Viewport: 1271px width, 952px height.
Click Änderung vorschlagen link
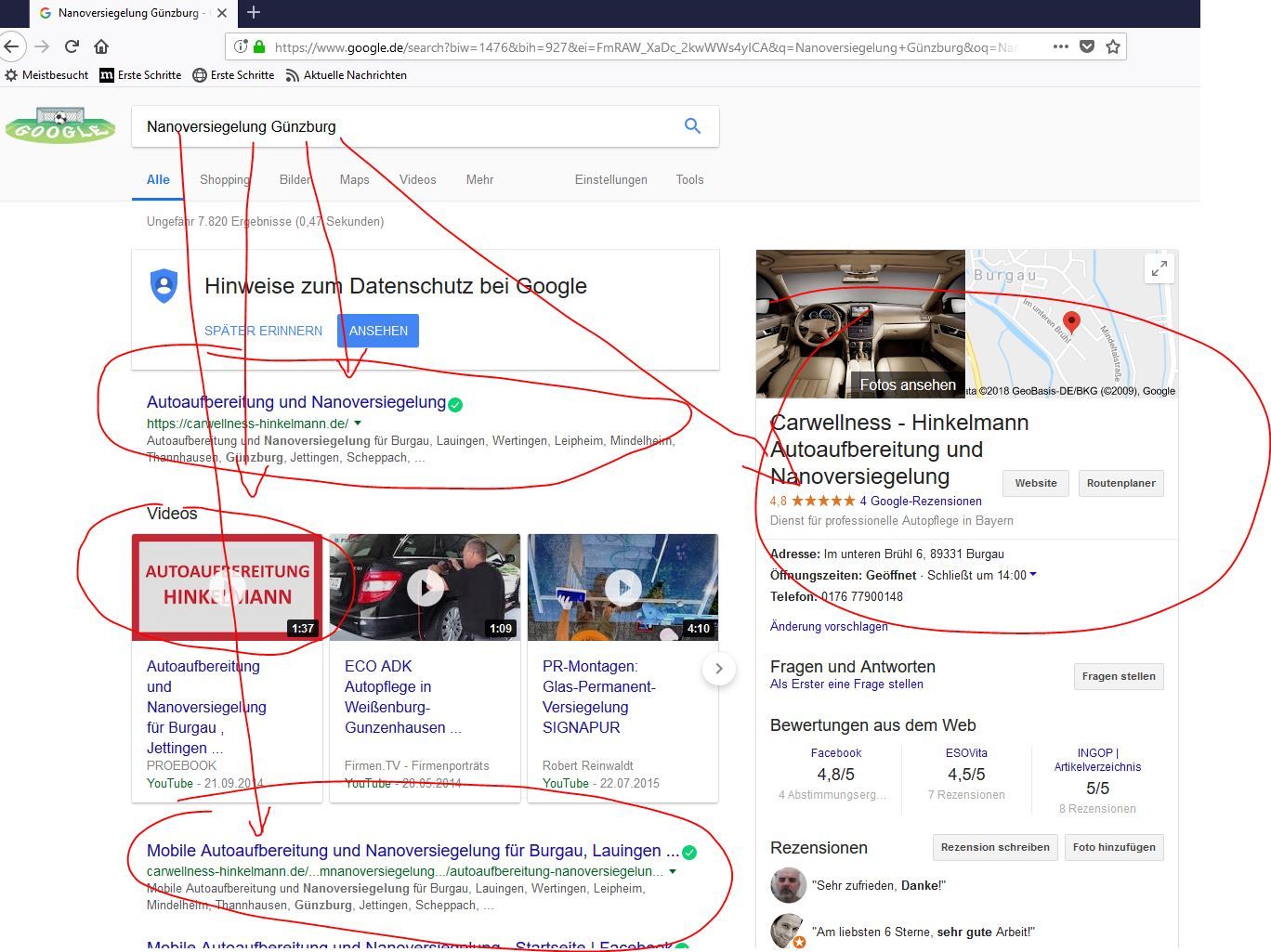pos(829,627)
